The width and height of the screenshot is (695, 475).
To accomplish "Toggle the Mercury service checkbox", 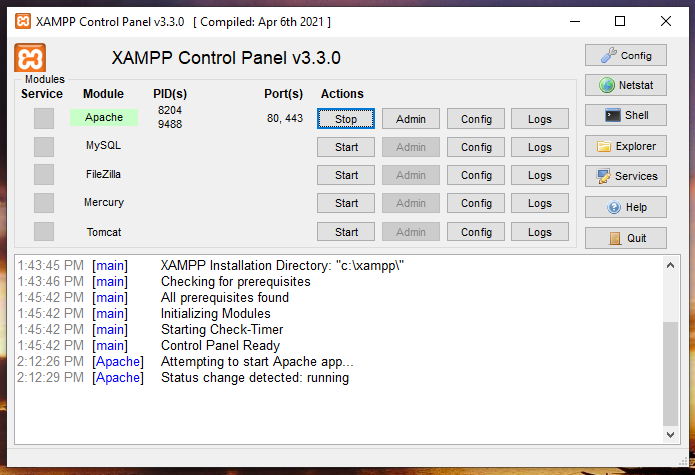I will coord(44,203).
